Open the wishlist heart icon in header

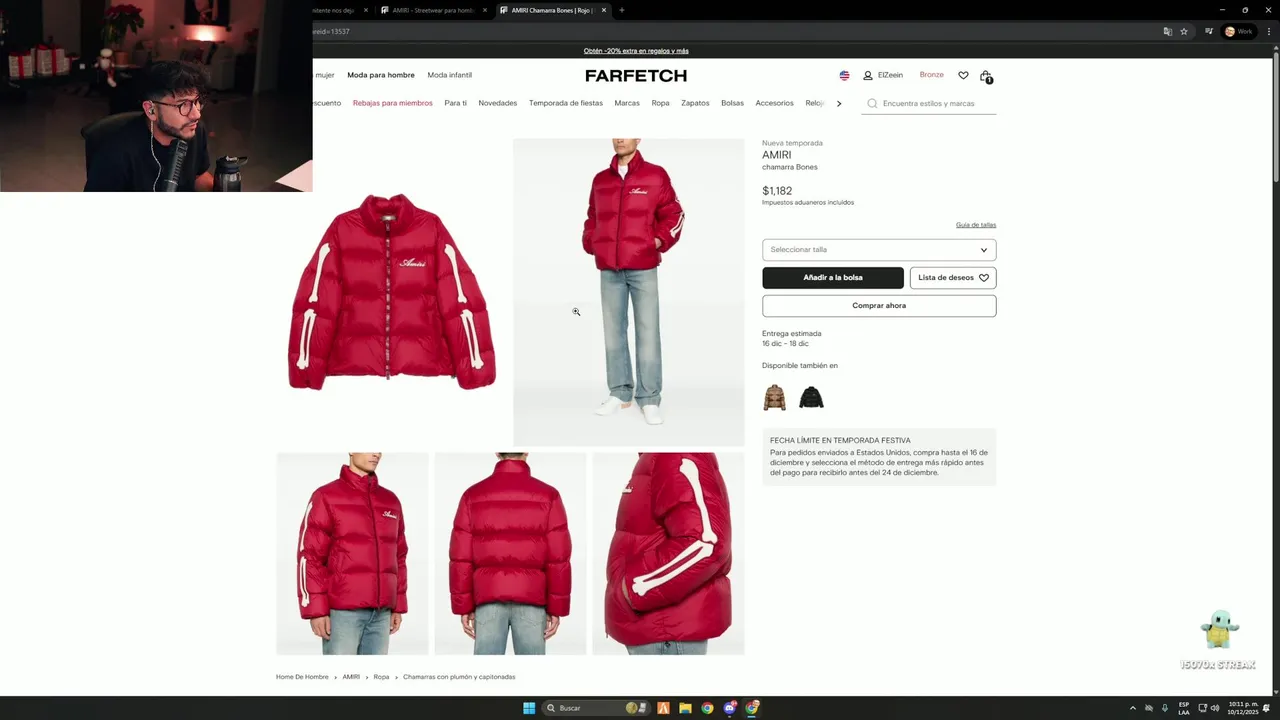[x=963, y=75]
